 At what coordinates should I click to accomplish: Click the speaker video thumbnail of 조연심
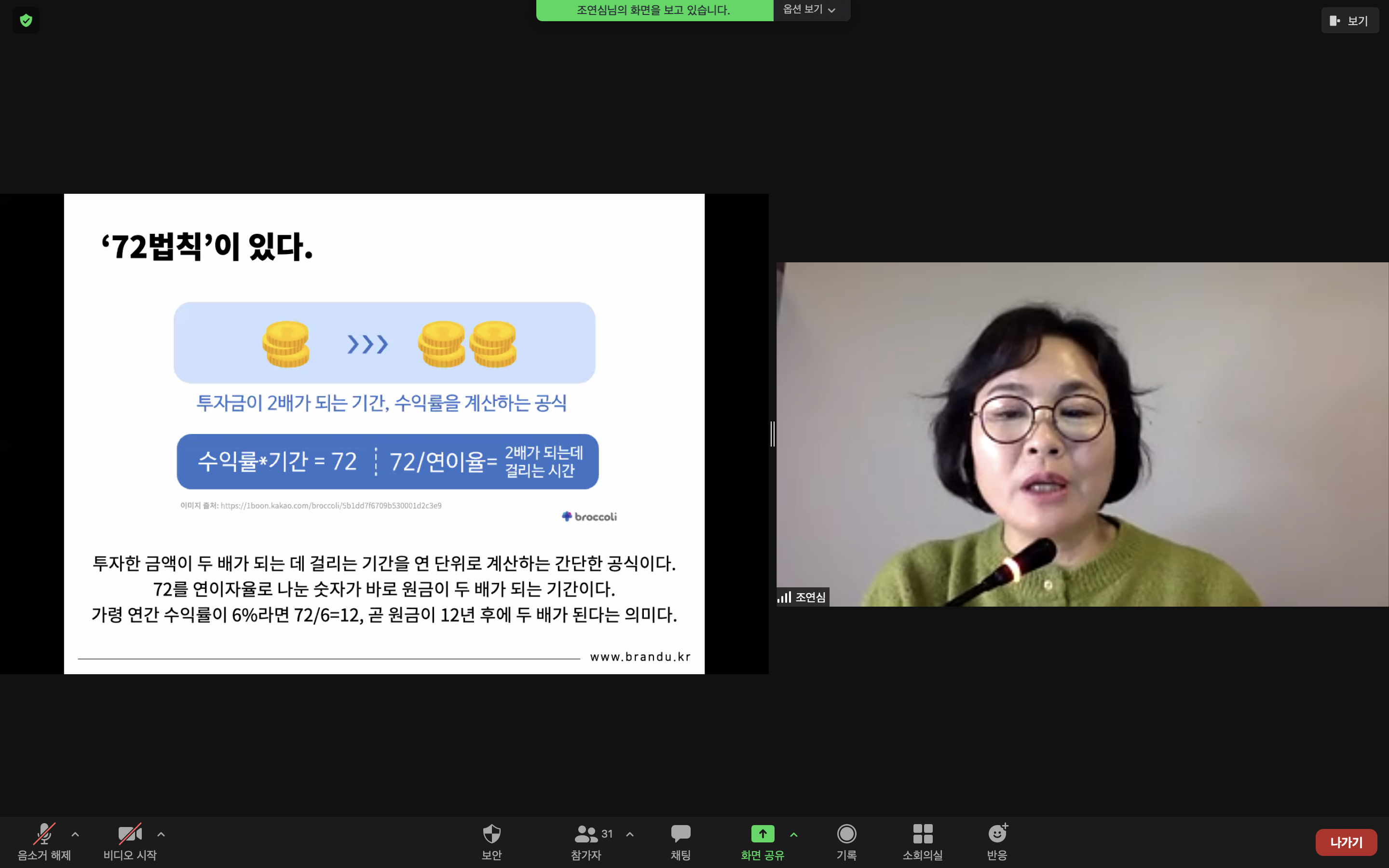click(1081, 434)
